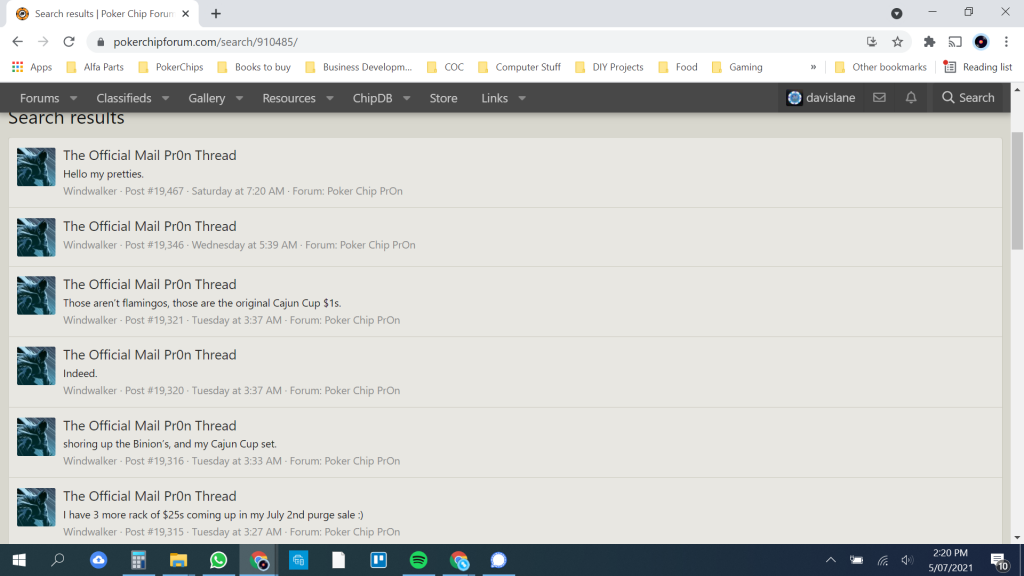This screenshot has width=1024, height=576.
Task: Bookmark this page with star icon
Action: [897, 42]
